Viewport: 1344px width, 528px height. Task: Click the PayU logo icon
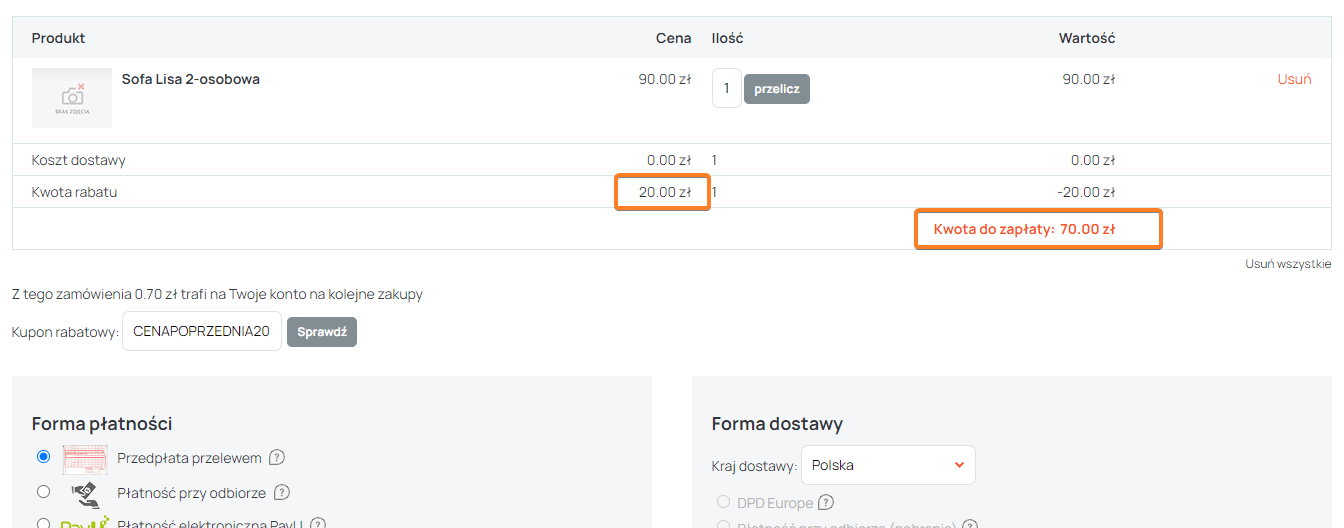click(85, 523)
